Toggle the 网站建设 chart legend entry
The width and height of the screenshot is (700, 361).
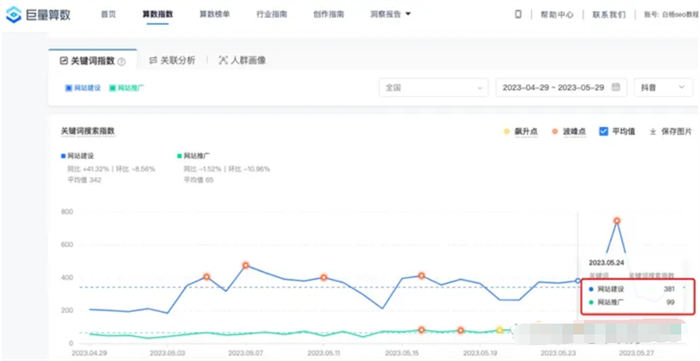click(x=78, y=156)
